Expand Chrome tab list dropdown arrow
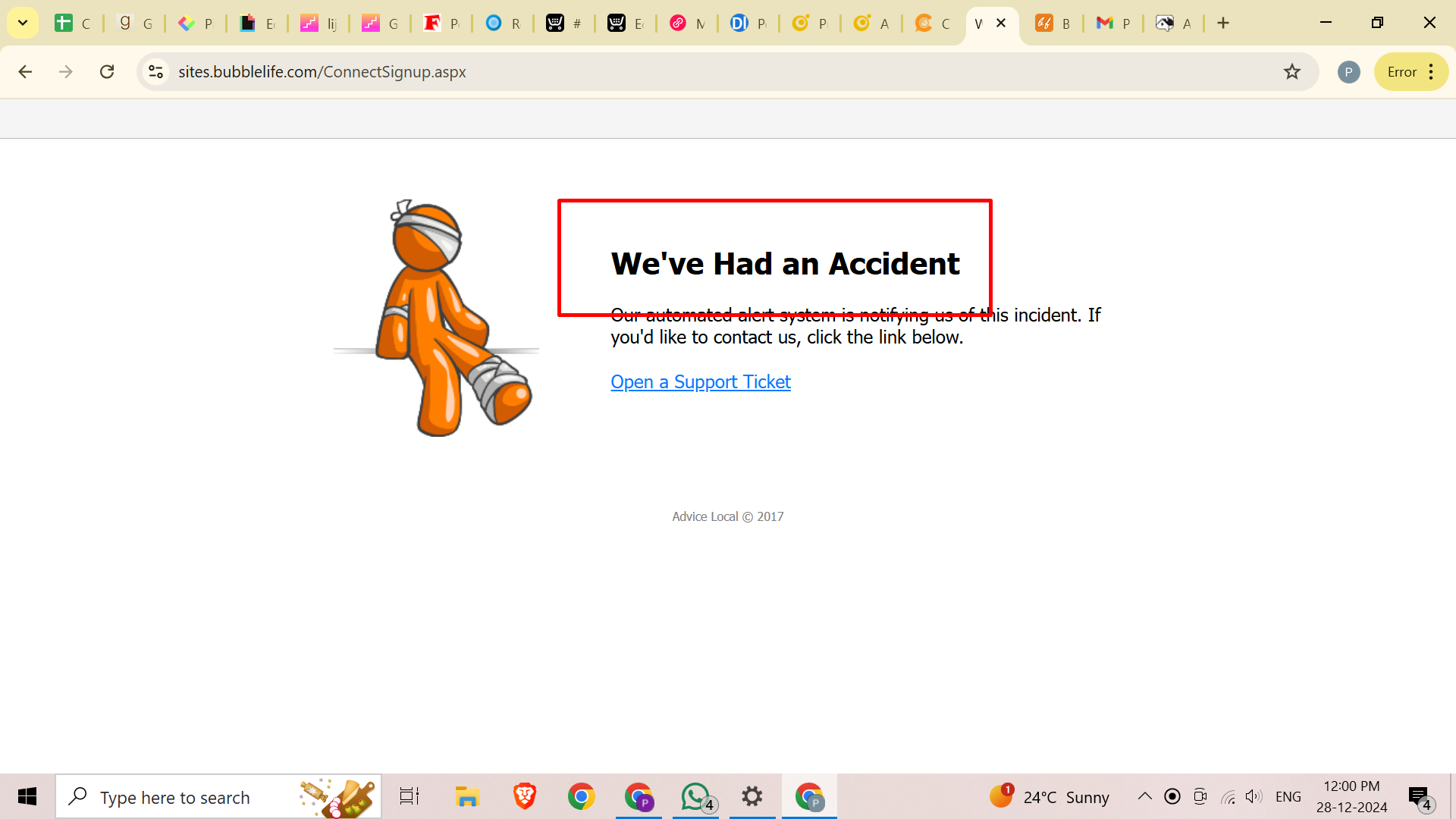This screenshot has width=1456, height=819. [22, 22]
